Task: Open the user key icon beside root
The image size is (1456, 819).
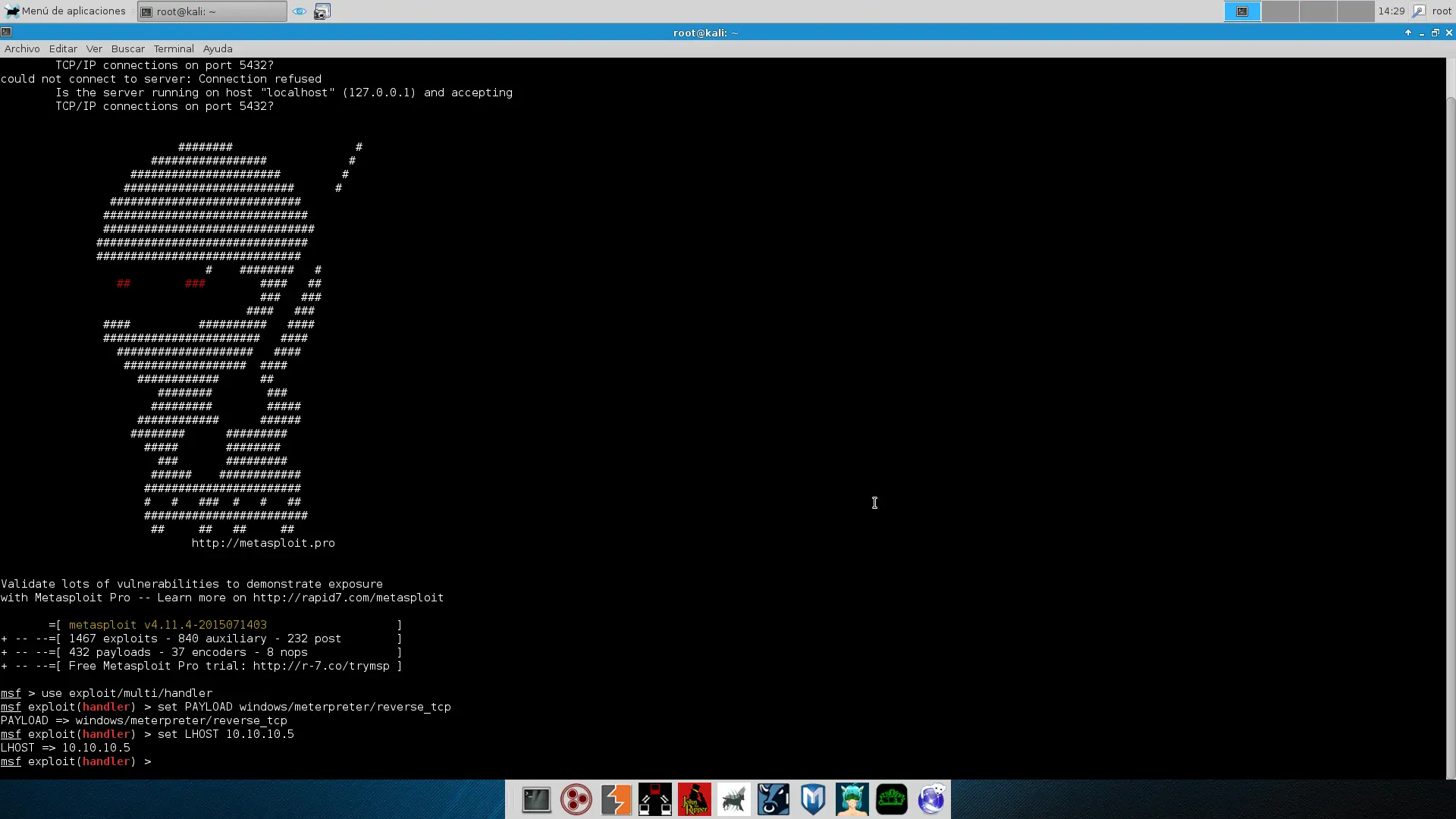Action: [x=1418, y=11]
